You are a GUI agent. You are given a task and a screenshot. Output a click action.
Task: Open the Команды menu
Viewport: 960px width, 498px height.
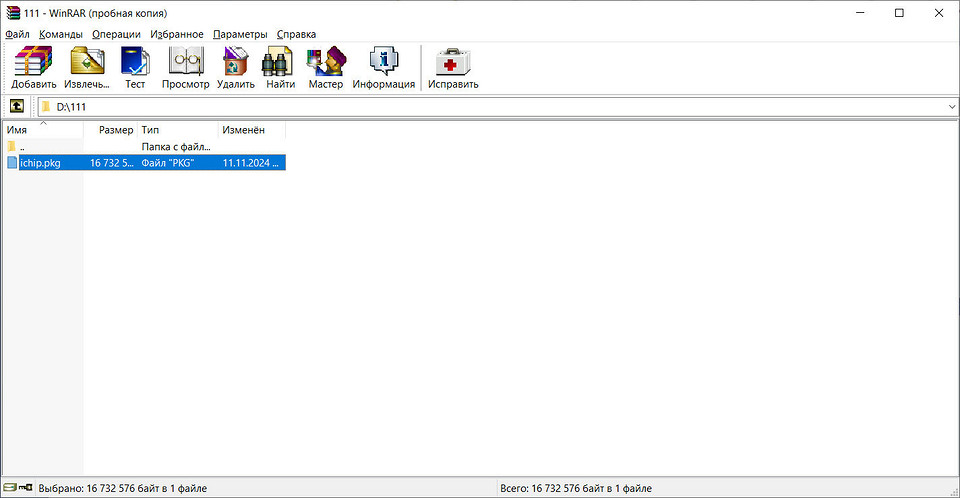(x=60, y=34)
